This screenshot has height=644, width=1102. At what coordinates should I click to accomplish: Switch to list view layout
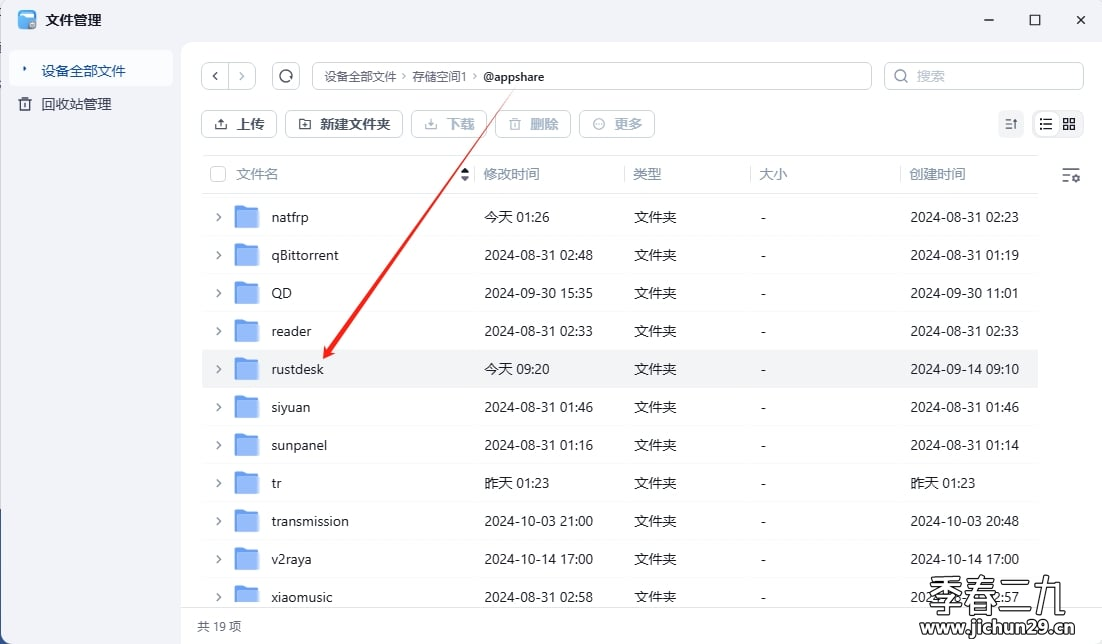(1046, 124)
